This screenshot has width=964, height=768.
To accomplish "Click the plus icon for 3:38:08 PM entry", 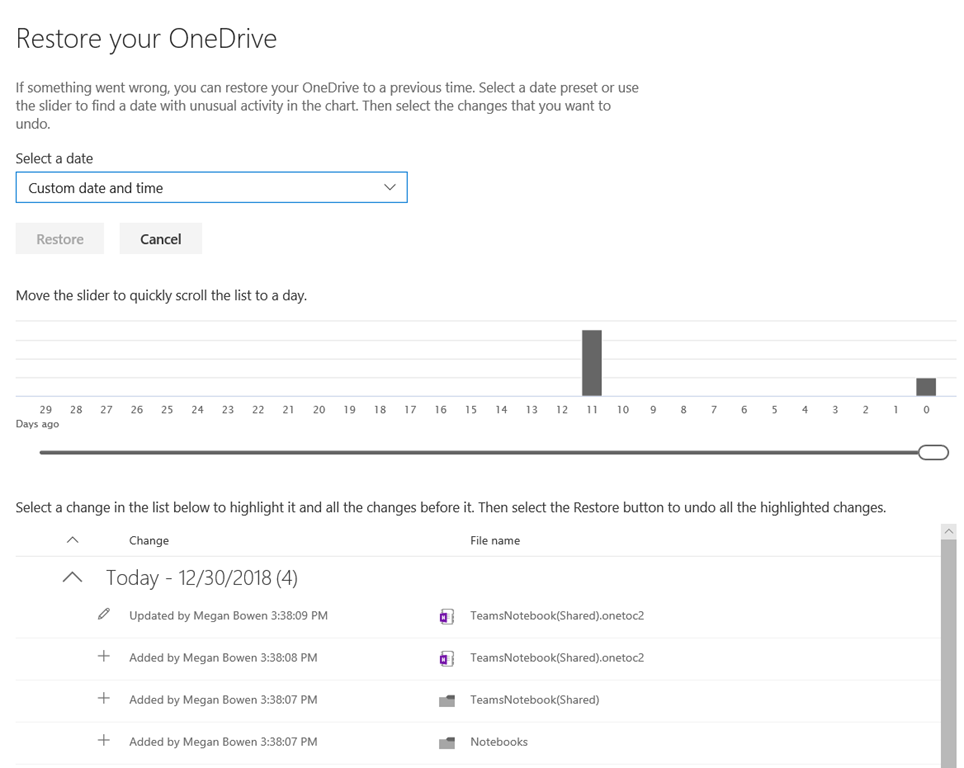I will tap(104, 656).
